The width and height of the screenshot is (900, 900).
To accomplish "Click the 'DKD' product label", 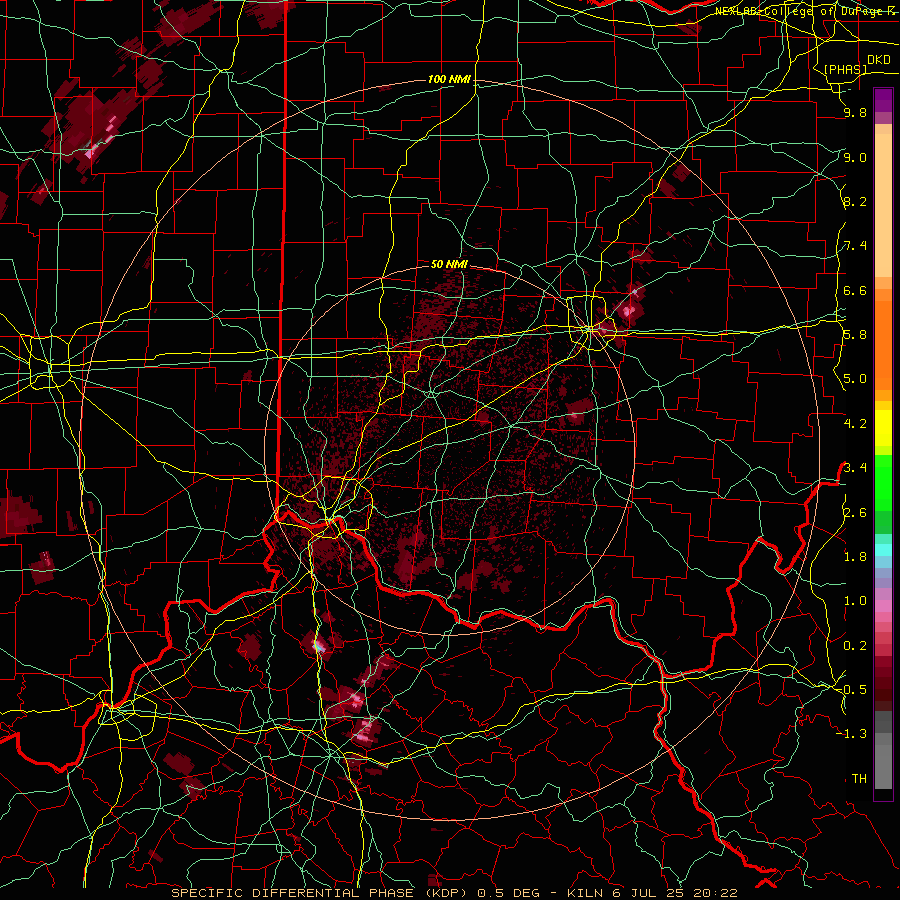I will click(x=878, y=60).
